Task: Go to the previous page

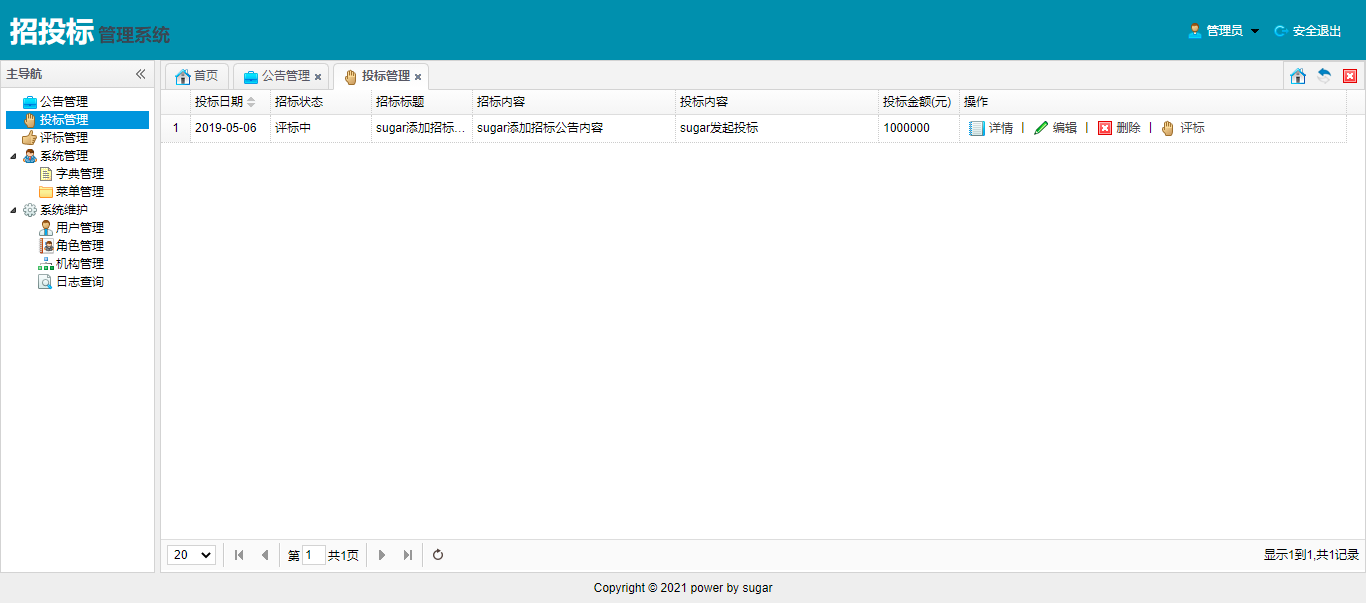Action: pos(264,555)
